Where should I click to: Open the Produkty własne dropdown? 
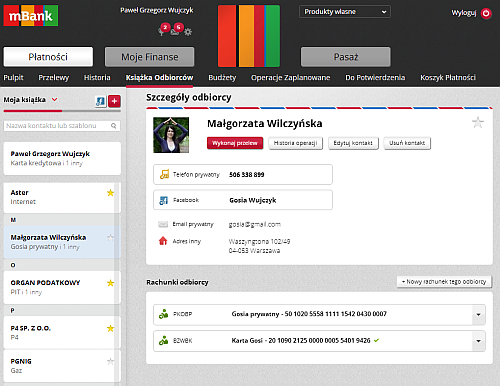[345, 12]
